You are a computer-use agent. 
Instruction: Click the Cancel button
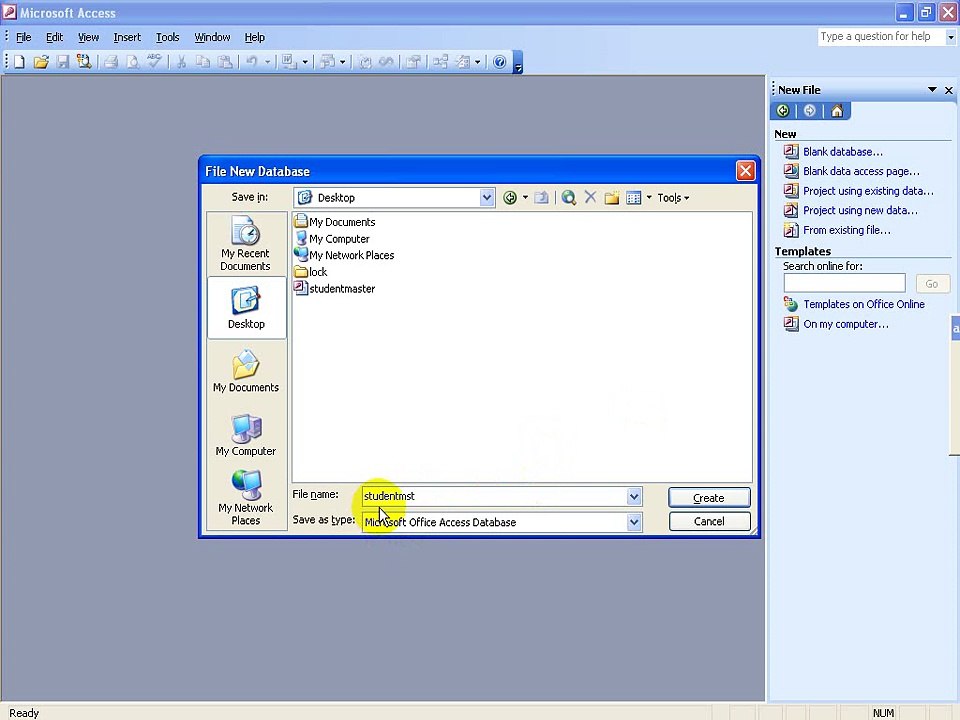pos(709,522)
